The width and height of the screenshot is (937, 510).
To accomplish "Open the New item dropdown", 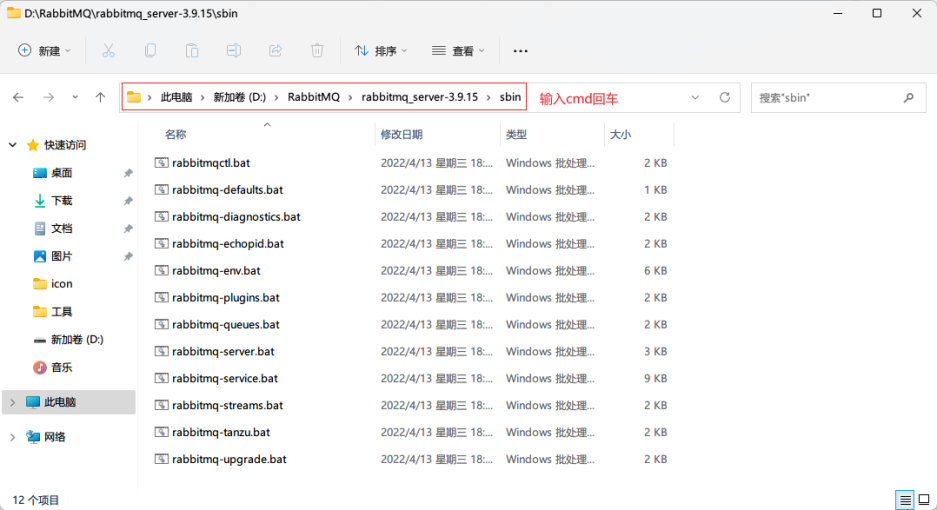I will point(45,50).
